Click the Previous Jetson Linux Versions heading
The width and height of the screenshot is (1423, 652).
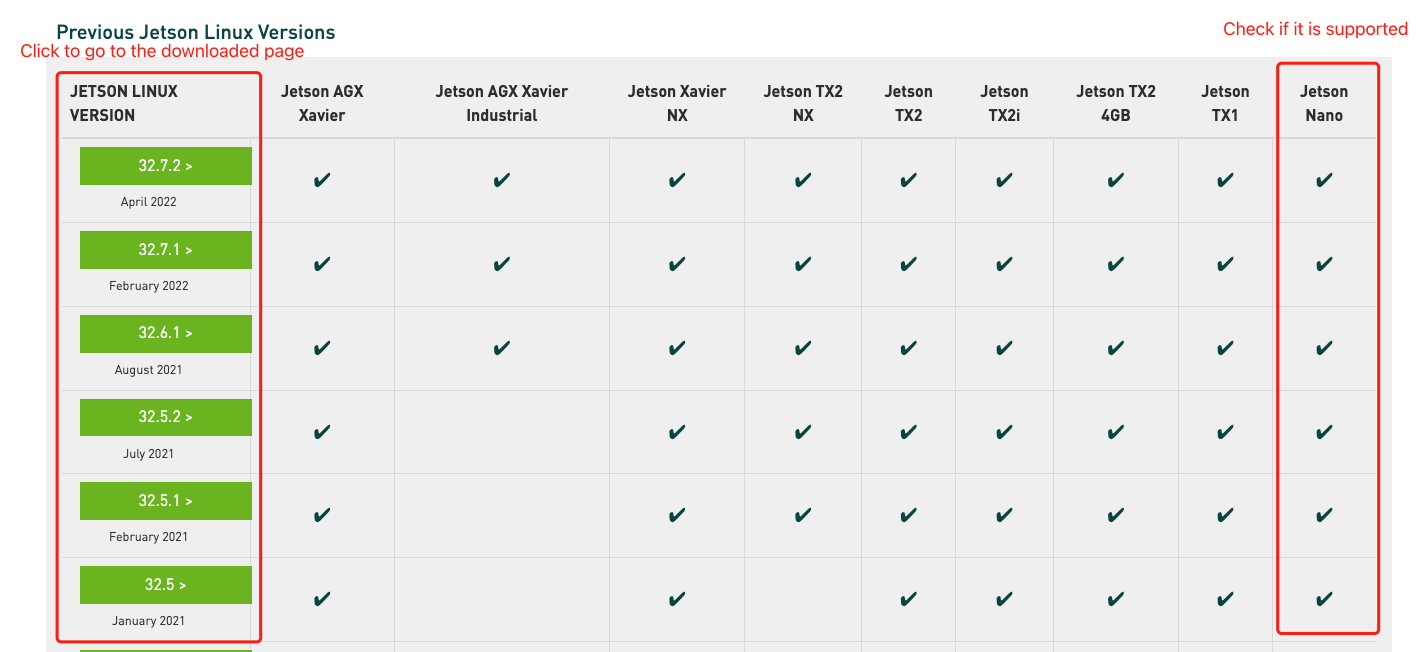196,32
